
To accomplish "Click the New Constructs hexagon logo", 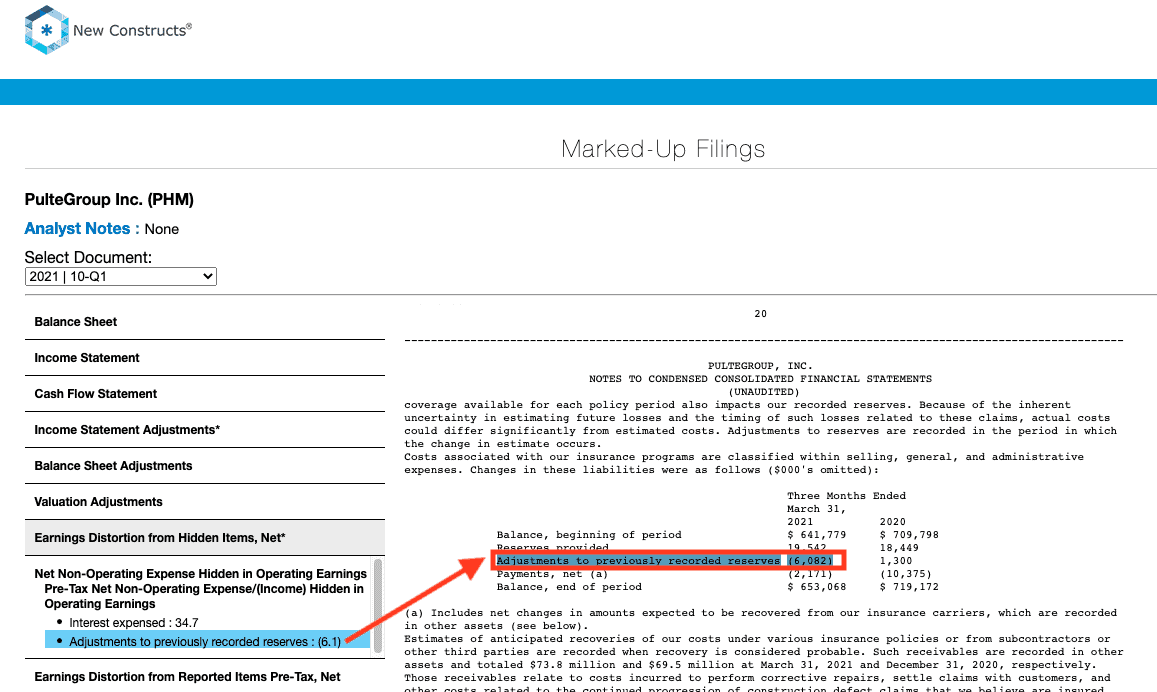I will click(46, 30).
